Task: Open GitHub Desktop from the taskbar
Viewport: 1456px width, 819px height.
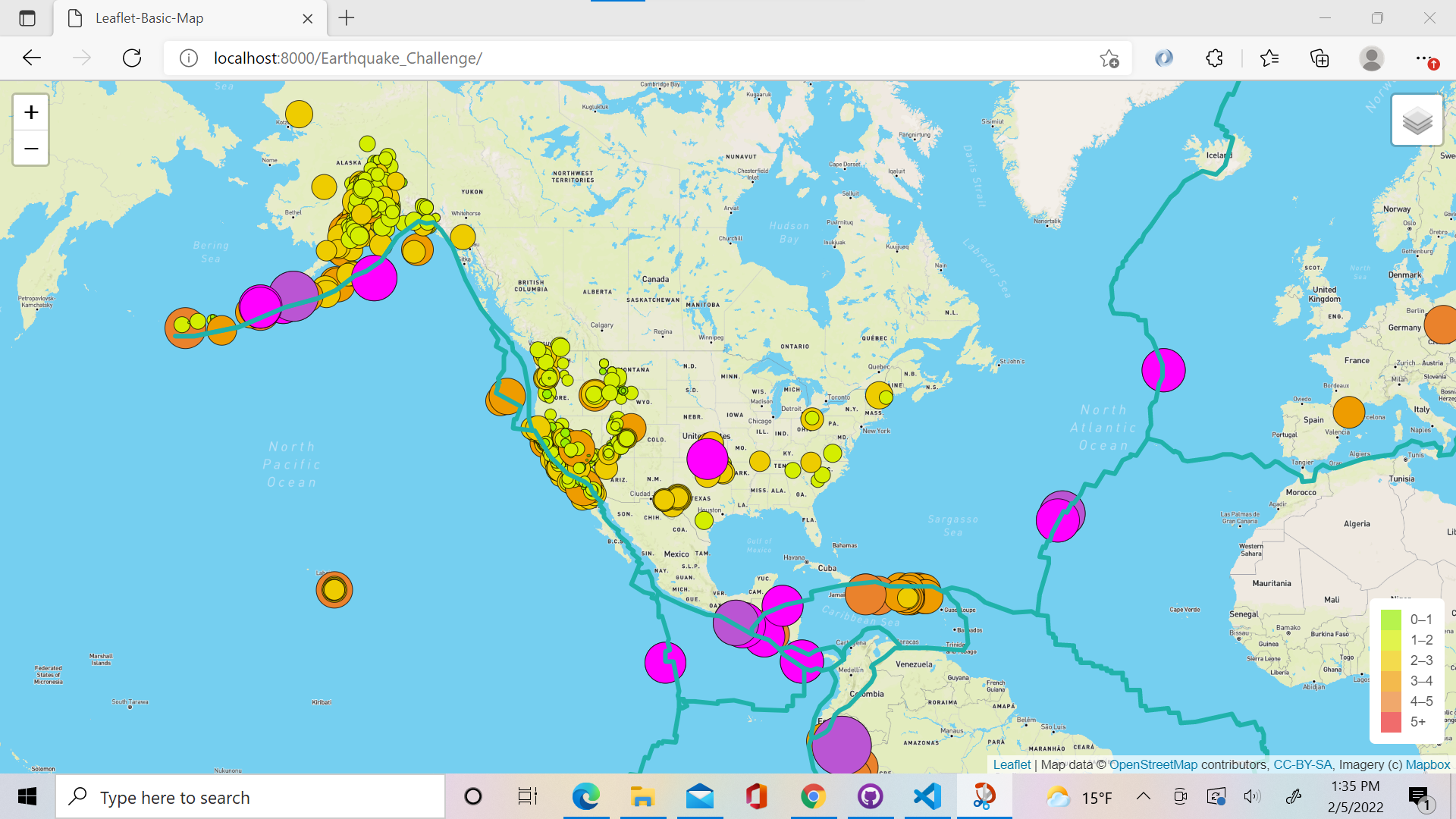Action: [870, 796]
